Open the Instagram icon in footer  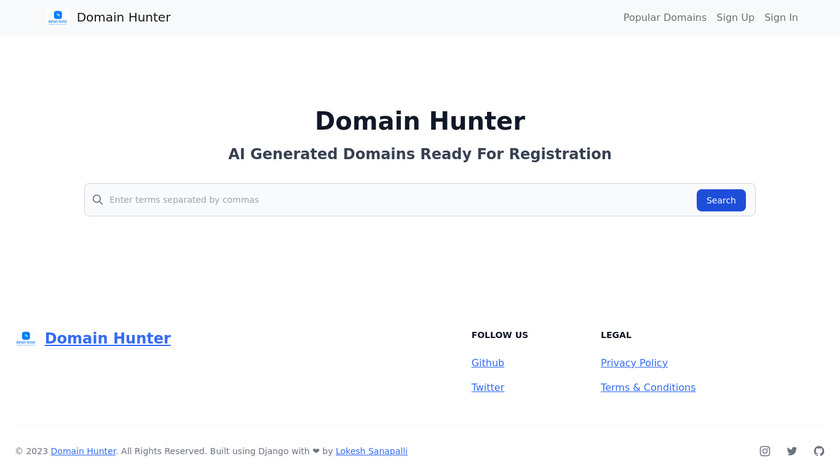click(765, 451)
